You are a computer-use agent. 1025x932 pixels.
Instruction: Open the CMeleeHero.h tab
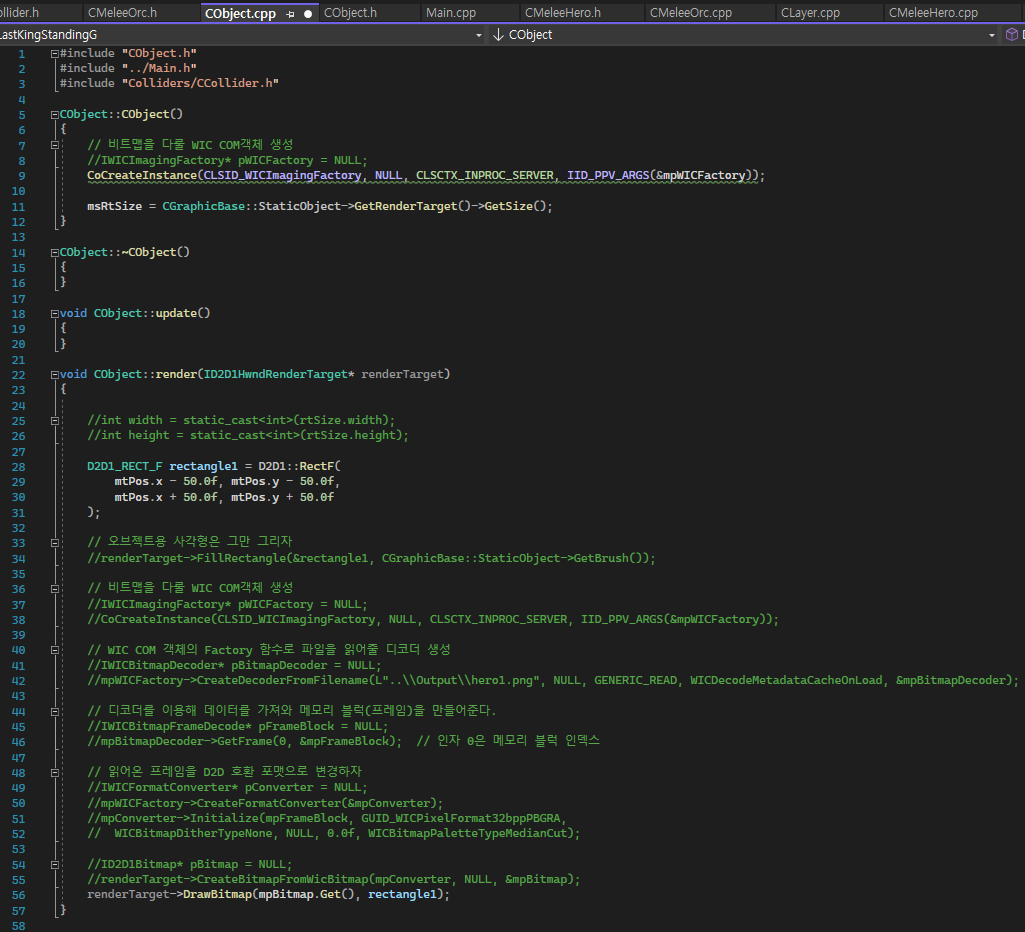pyautogui.click(x=563, y=12)
